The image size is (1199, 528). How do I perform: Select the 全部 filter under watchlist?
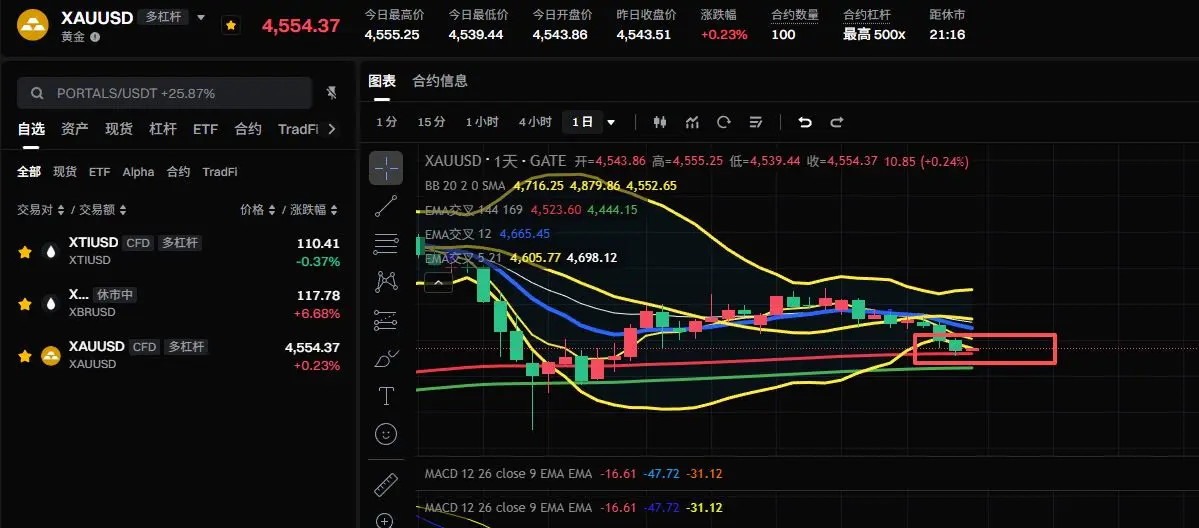point(29,172)
